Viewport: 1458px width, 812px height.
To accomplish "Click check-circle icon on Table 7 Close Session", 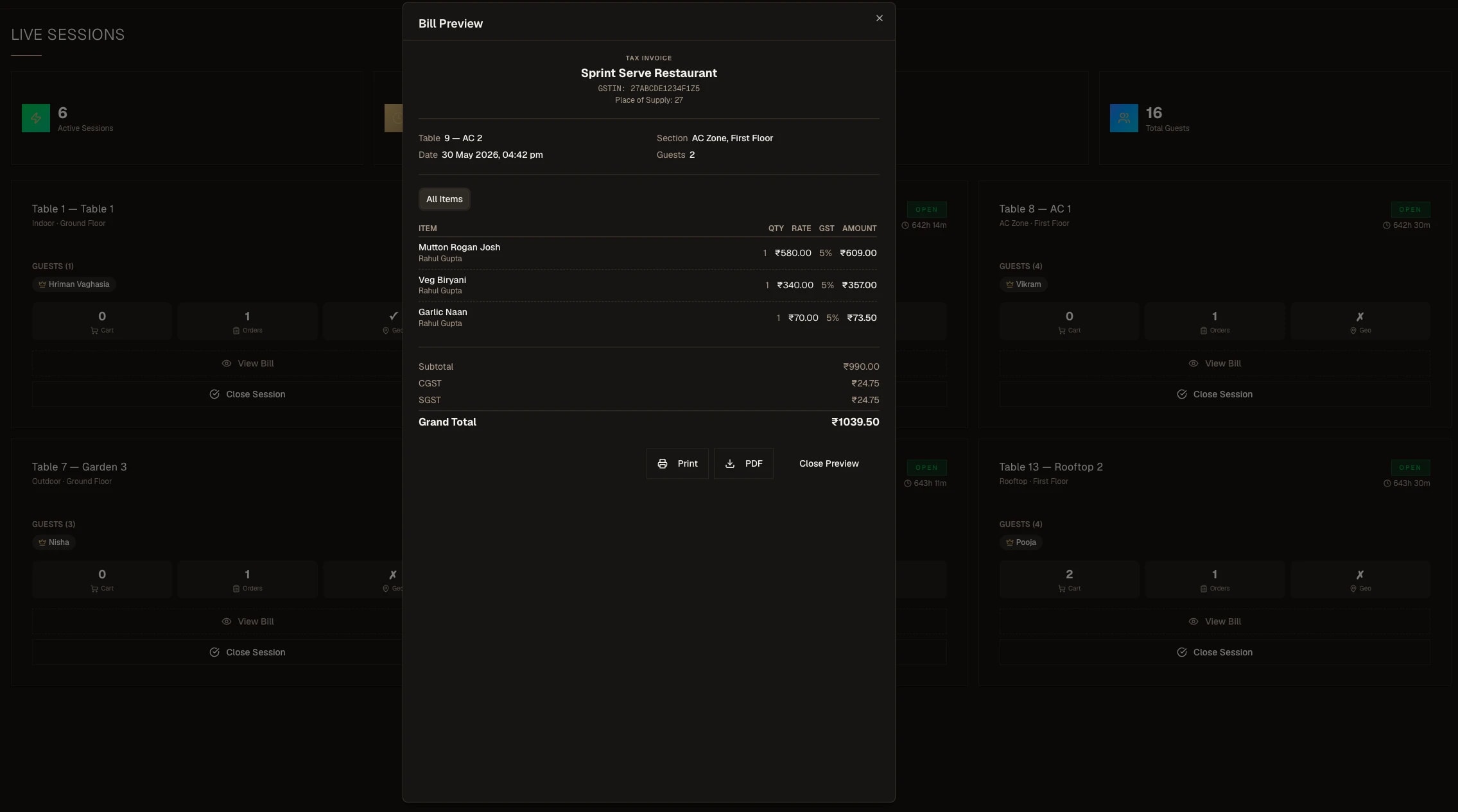I will (x=214, y=652).
